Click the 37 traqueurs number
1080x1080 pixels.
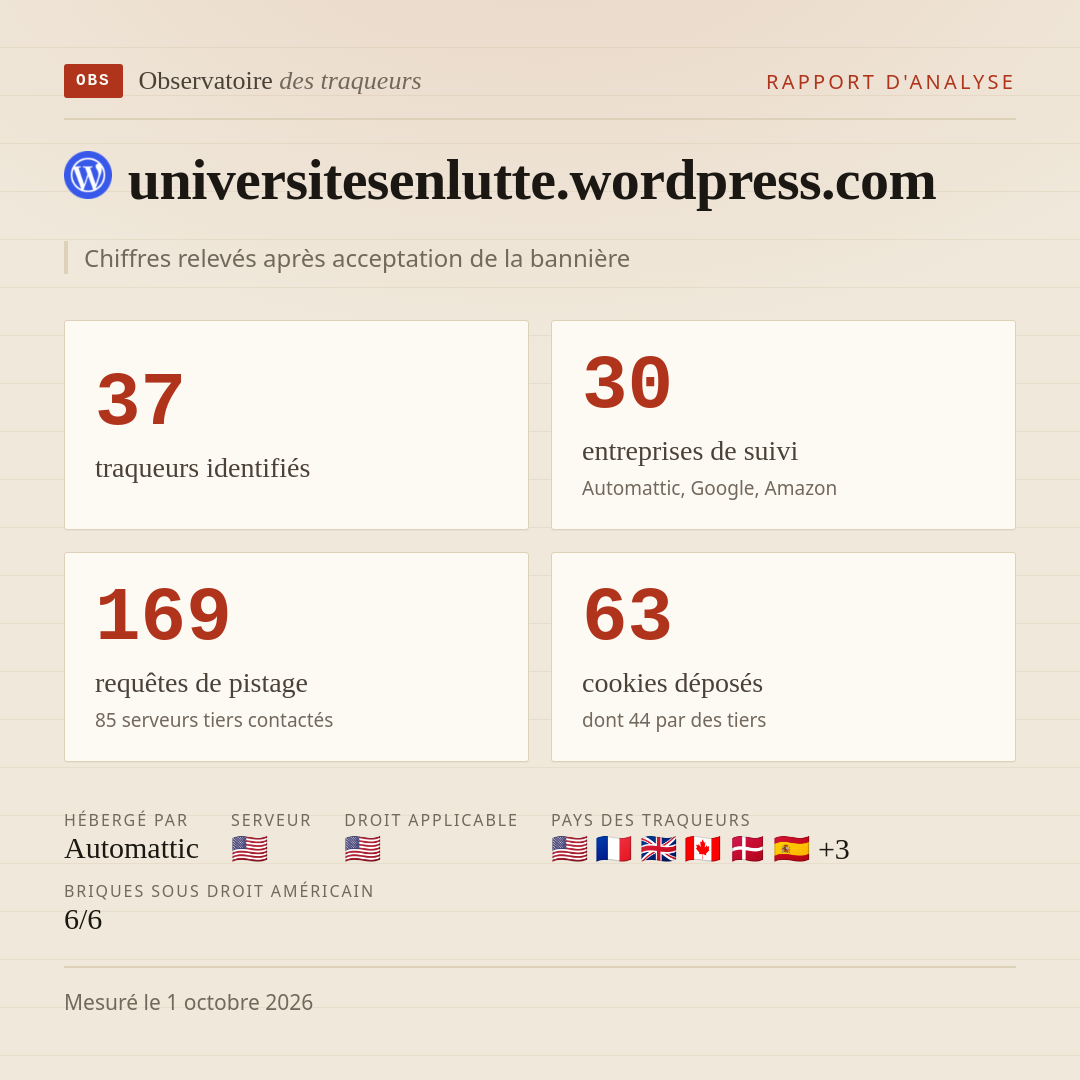[x=140, y=399]
